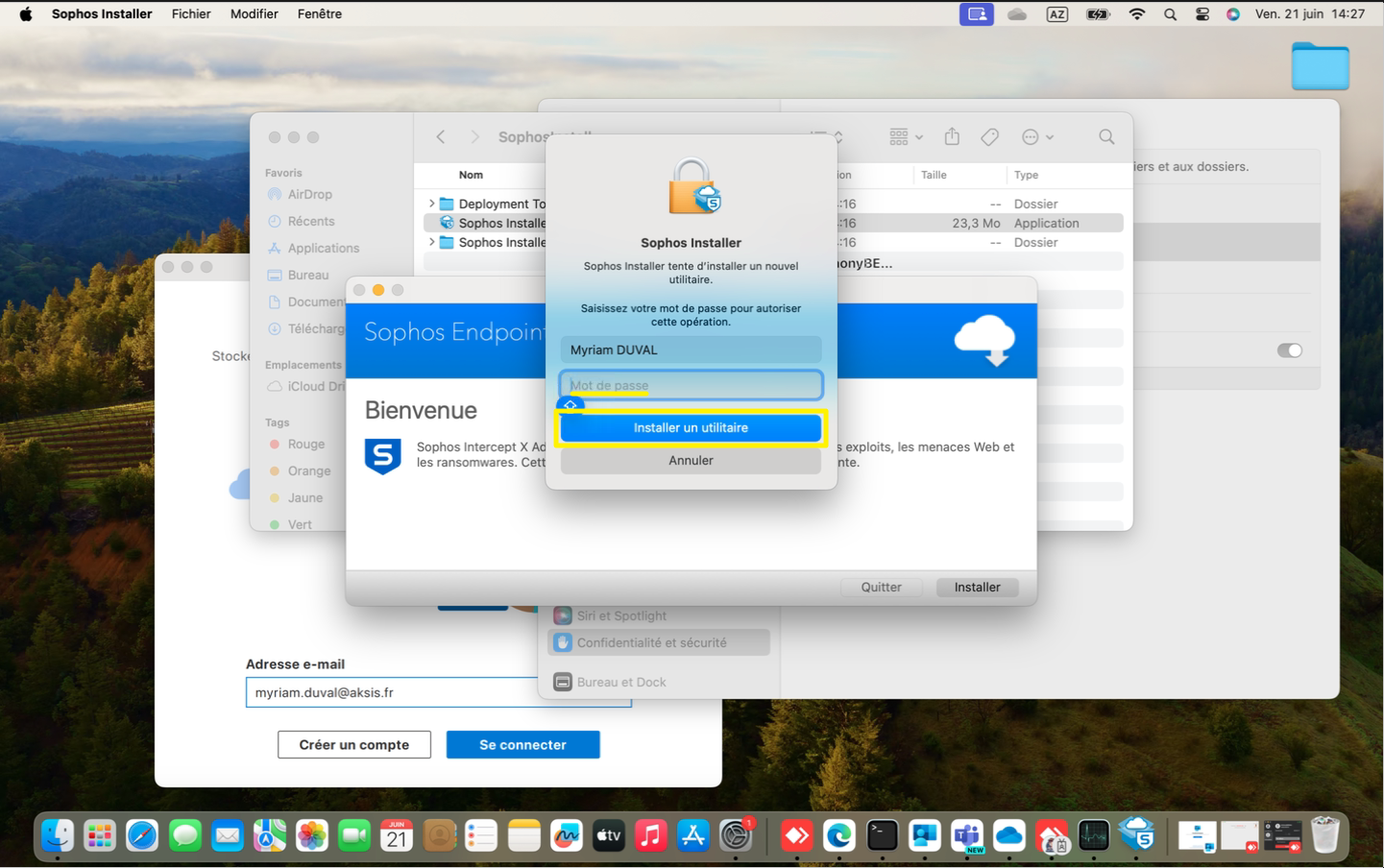Open Finder from the Dock

(x=58, y=836)
